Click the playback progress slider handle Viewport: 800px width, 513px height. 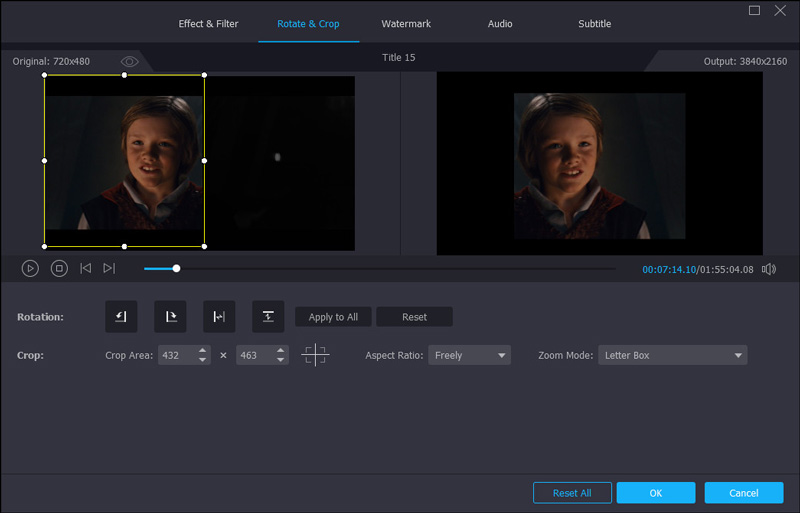(x=176, y=268)
